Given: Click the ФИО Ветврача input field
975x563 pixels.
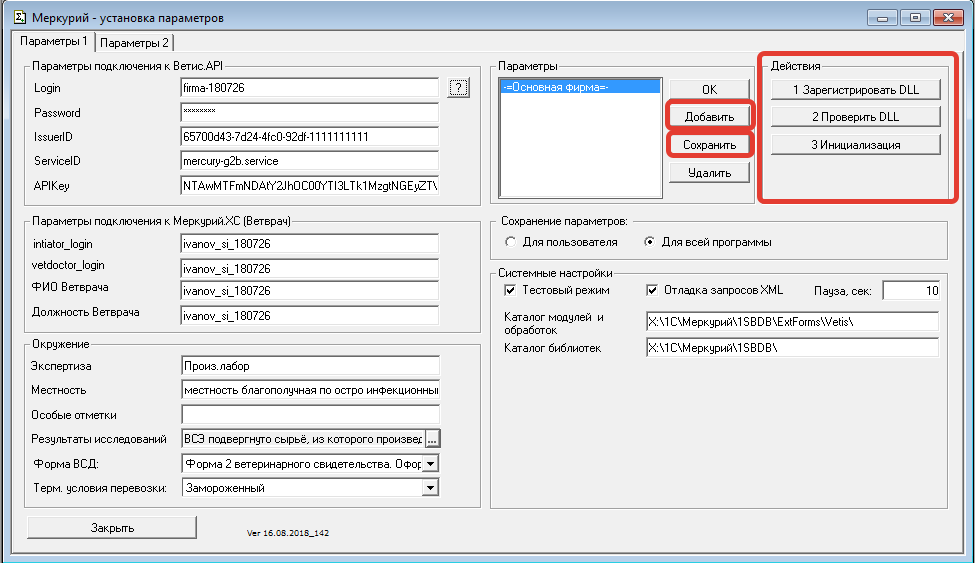Looking at the screenshot, I should [310, 291].
